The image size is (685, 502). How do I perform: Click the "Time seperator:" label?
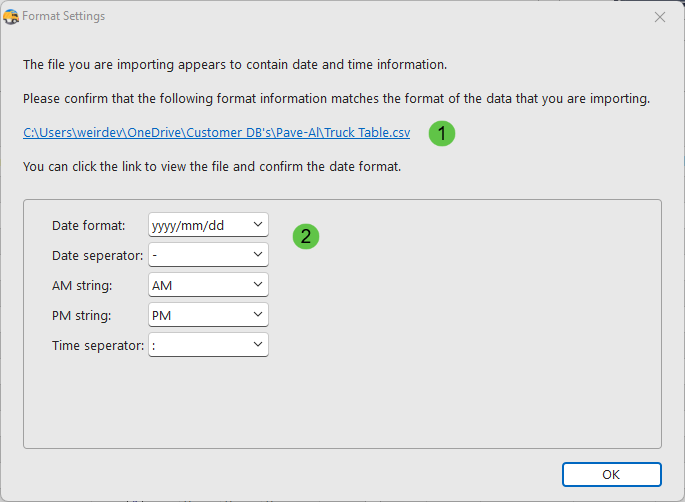pyautogui.click(x=98, y=346)
